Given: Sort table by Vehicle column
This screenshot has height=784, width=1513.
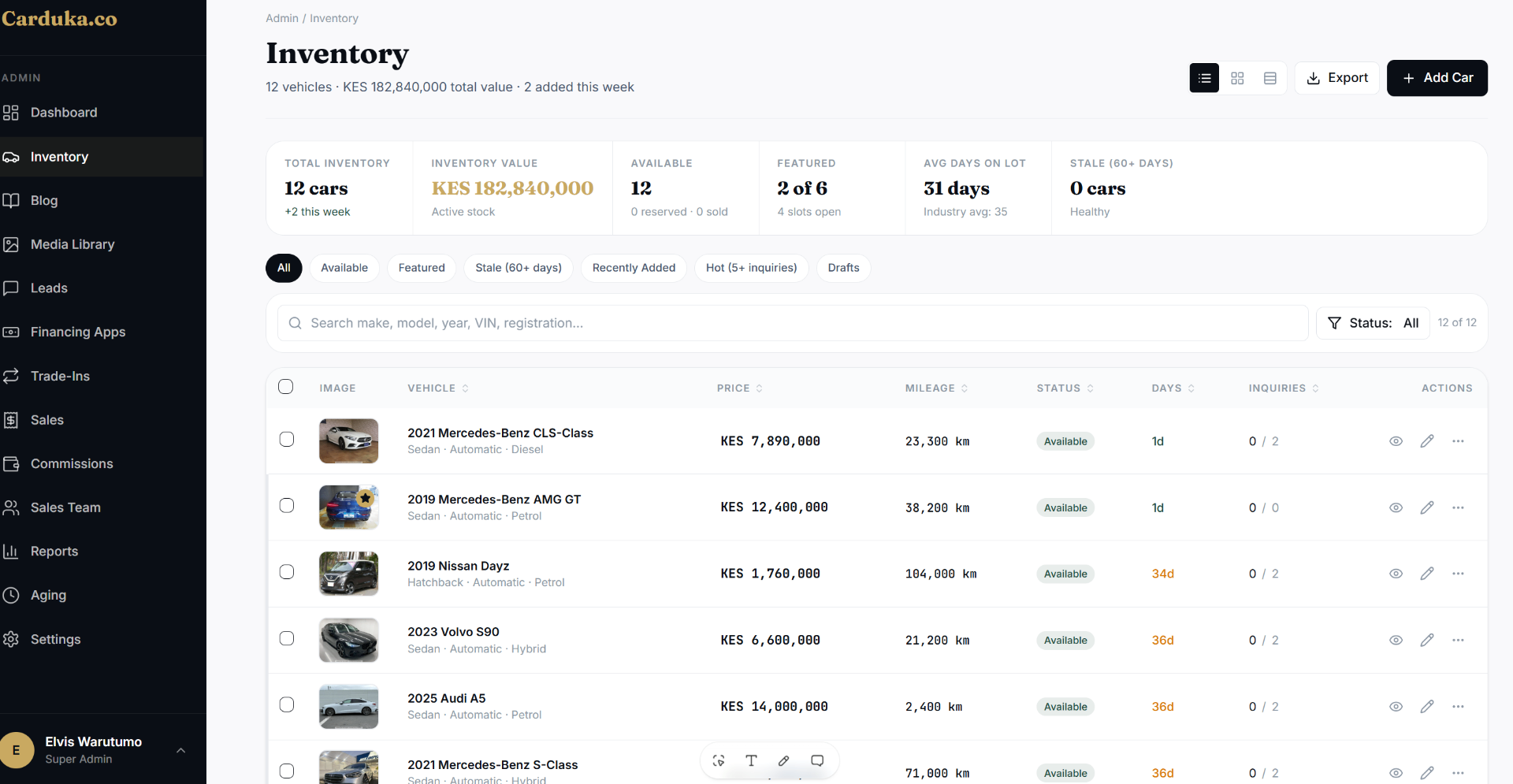Looking at the screenshot, I should tap(438, 388).
